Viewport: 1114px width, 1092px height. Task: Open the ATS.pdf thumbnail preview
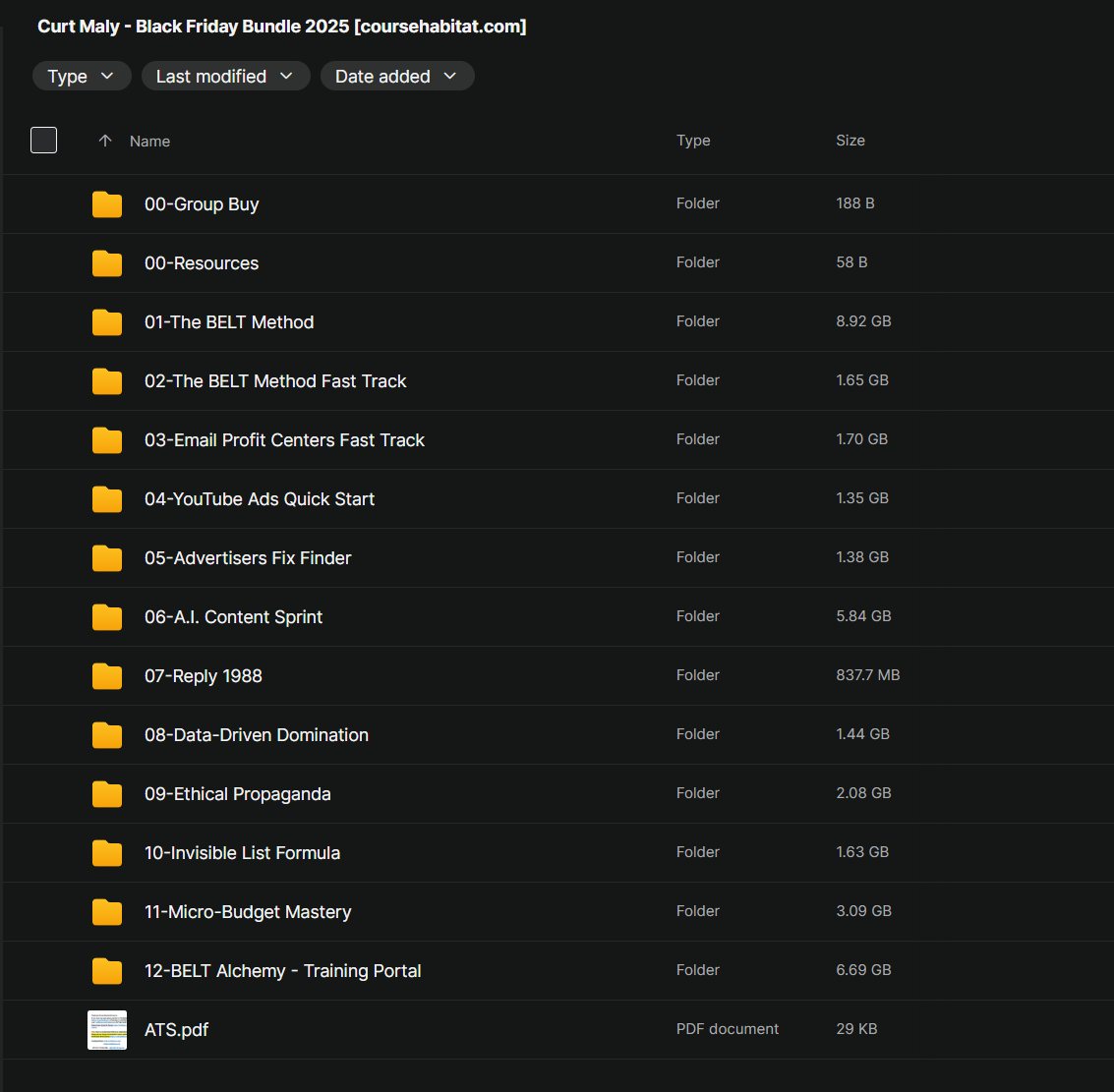tap(107, 1029)
